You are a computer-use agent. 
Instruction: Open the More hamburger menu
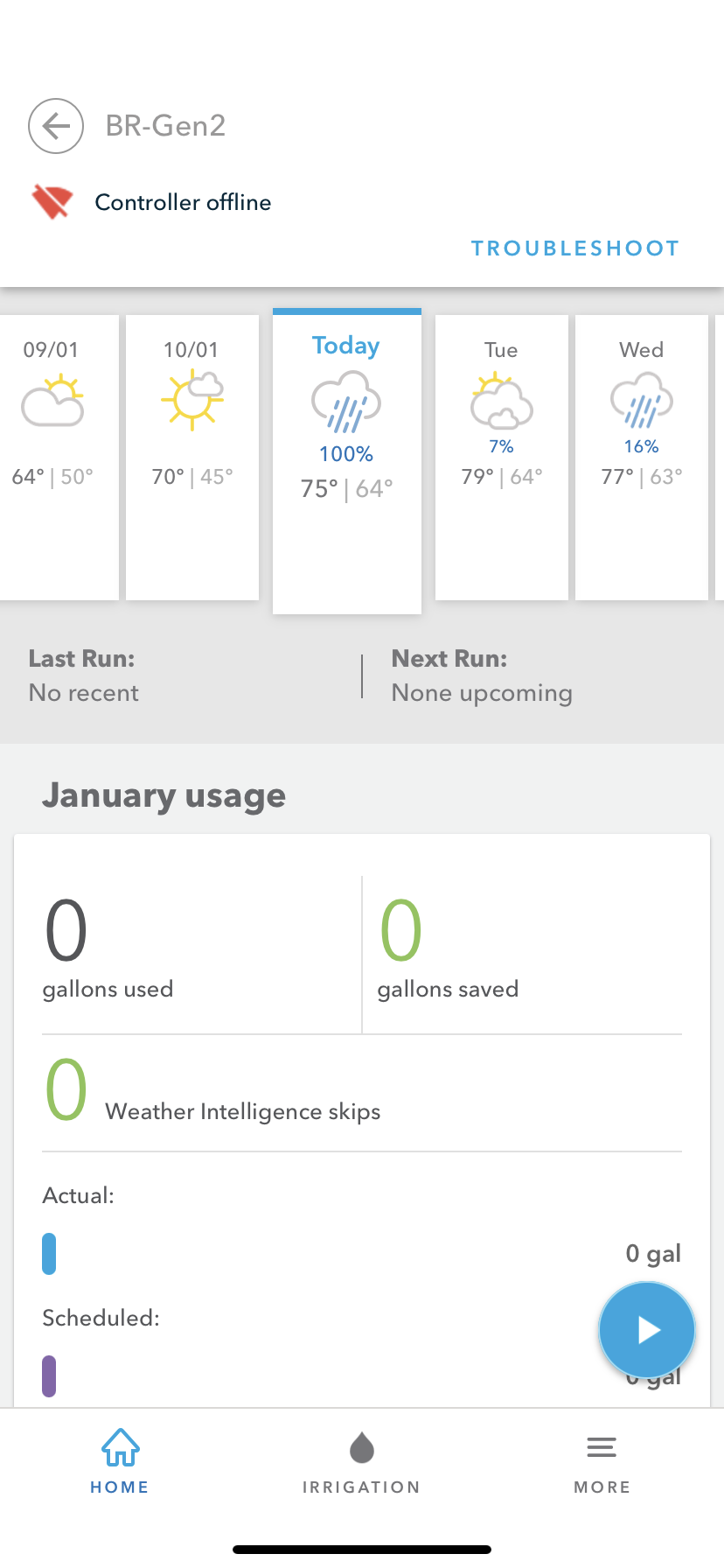[602, 1448]
